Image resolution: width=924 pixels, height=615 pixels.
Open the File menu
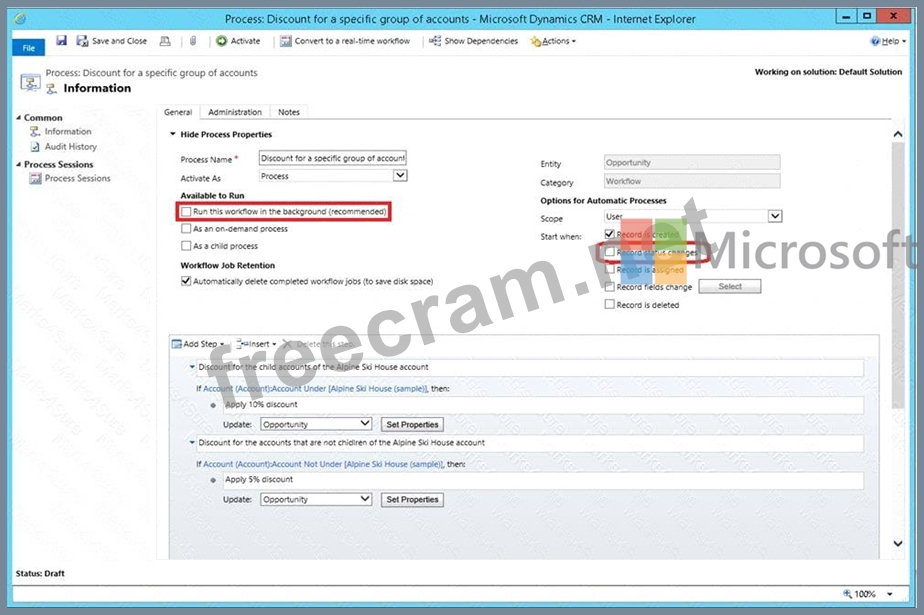coord(28,48)
